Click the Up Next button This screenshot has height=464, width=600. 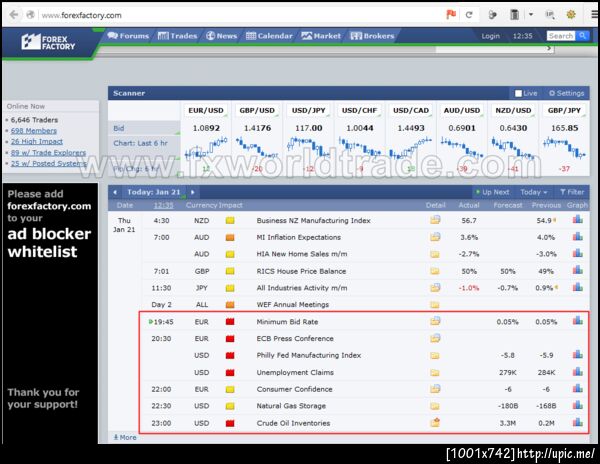pyautogui.click(x=492, y=192)
